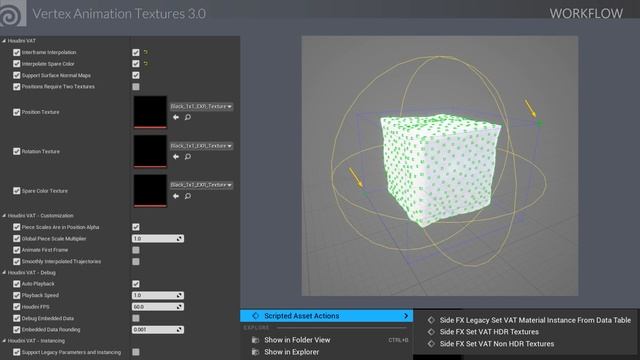Collapse Houdini VAT - Customization section
Image resolution: width=640 pixels, height=360 pixels.
[4, 216]
